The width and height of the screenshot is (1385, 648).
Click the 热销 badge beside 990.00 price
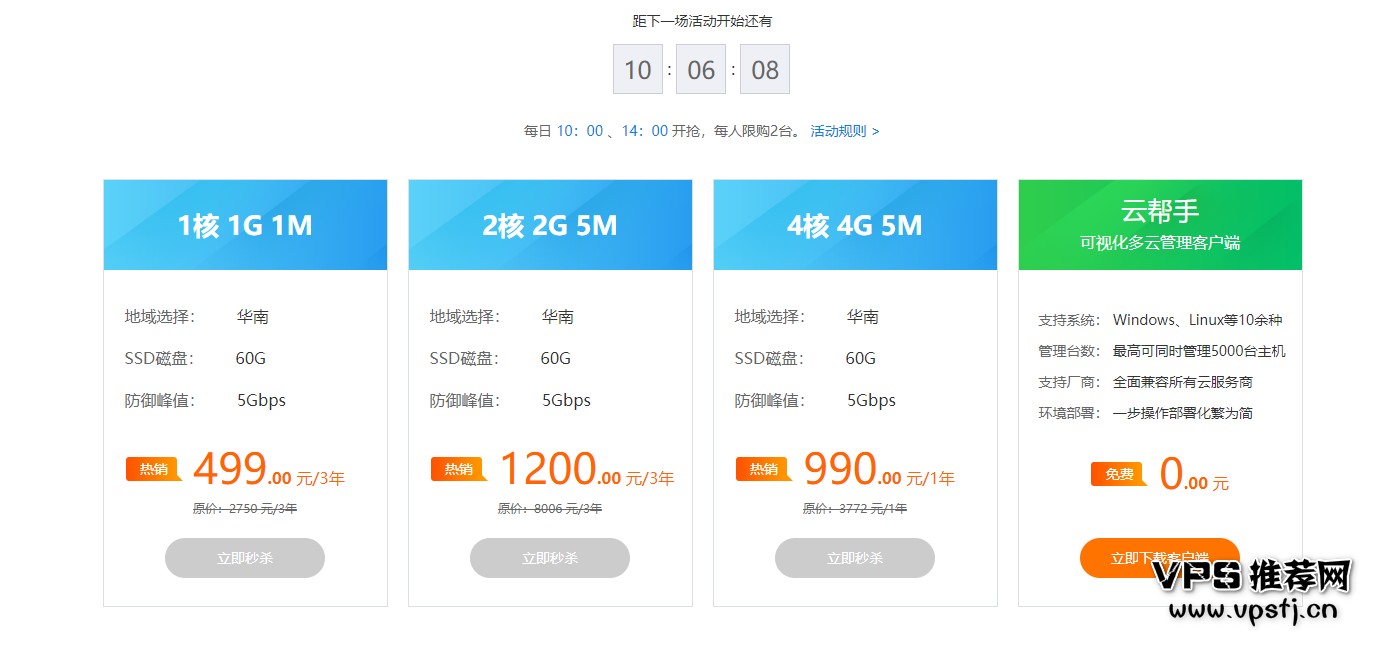[x=763, y=469]
